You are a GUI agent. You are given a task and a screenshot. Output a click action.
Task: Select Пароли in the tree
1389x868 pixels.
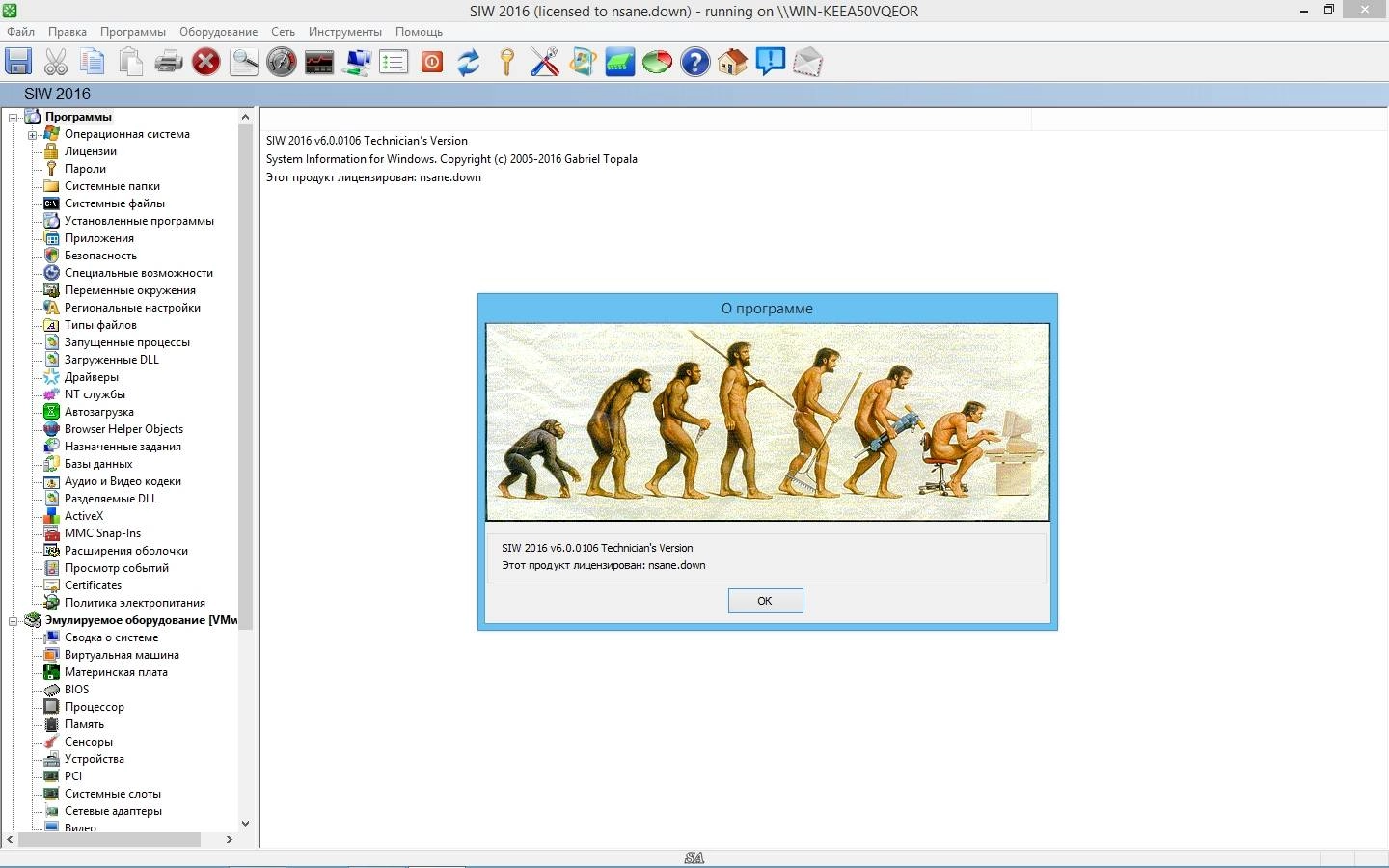tap(85, 169)
